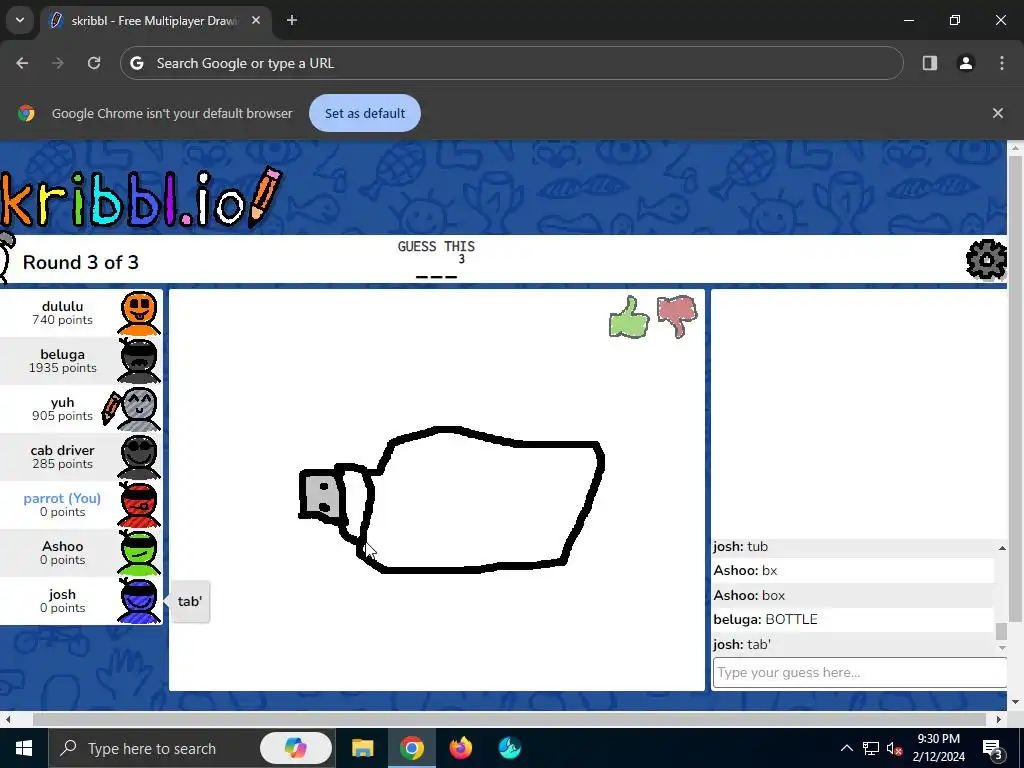Click Ashoo's name in player list

pyautogui.click(x=63, y=546)
